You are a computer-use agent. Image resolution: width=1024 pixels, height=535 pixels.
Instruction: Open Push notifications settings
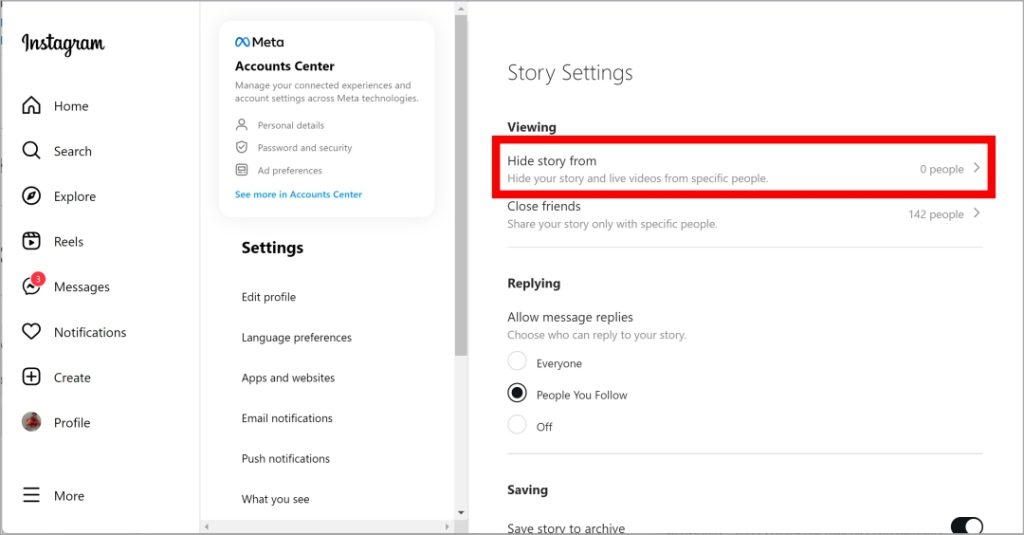(285, 459)
